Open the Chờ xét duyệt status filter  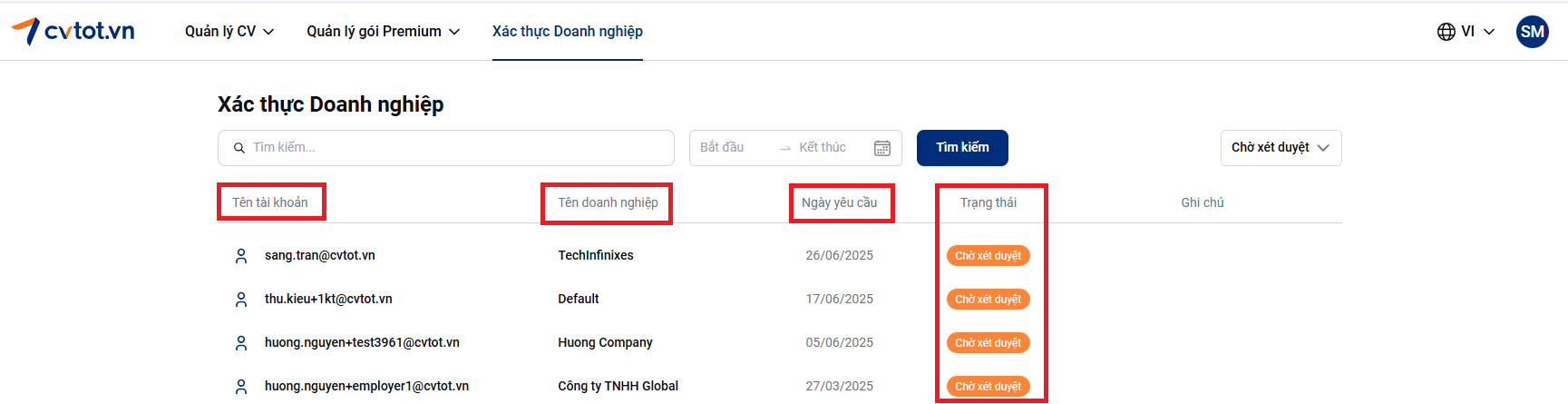point(1280,148)
